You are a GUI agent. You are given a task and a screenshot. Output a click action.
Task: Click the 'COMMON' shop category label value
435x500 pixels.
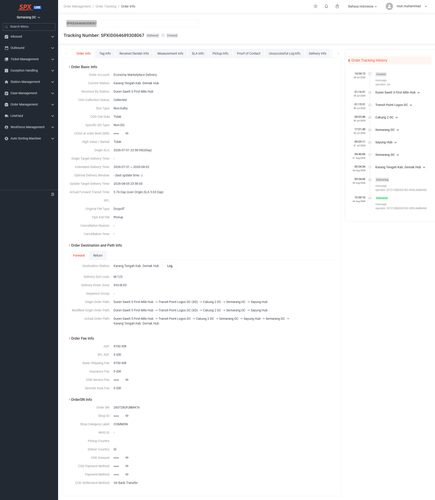pos(121,424)
